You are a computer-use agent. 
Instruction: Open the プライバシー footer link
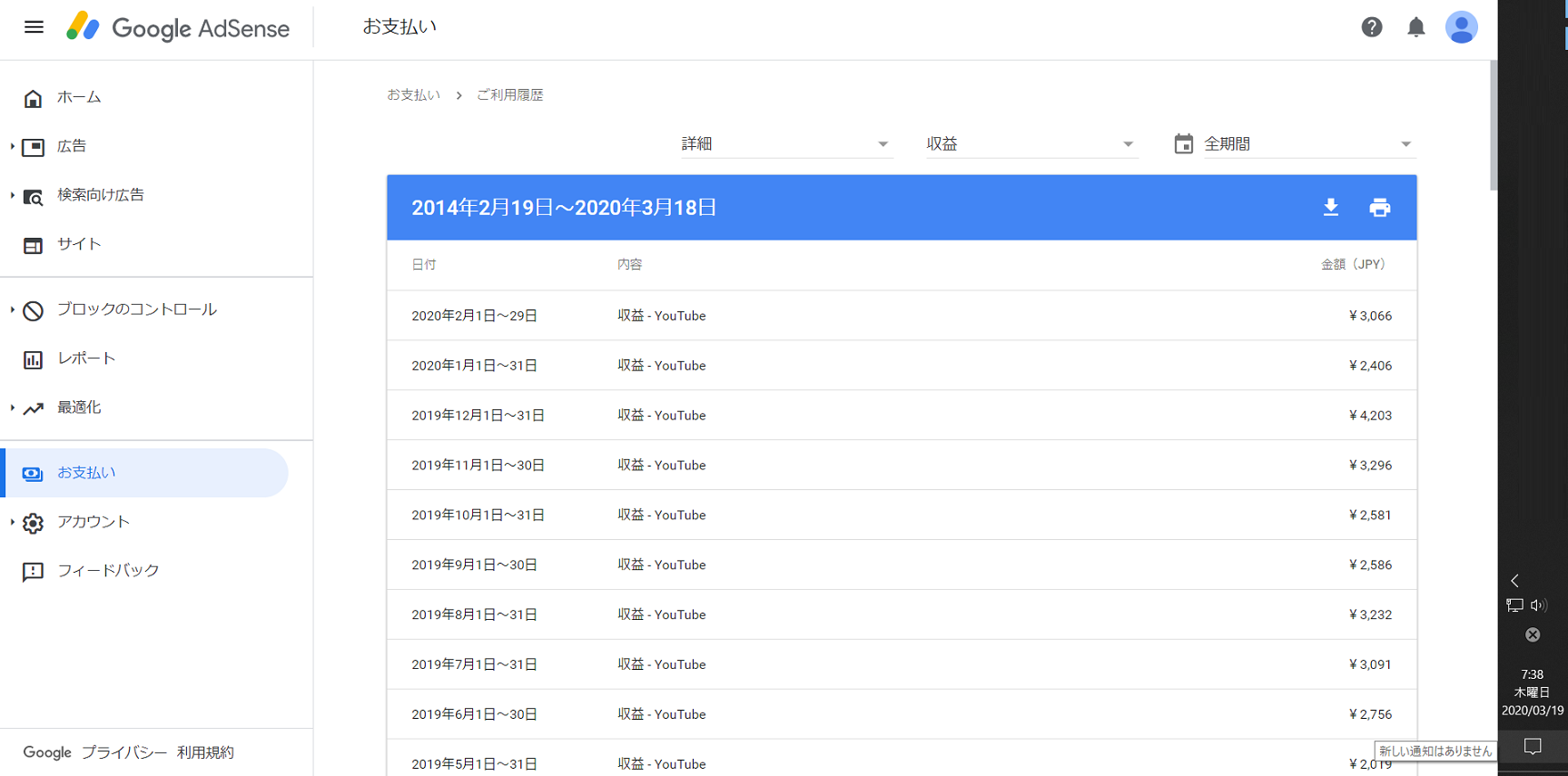[124, 752]
